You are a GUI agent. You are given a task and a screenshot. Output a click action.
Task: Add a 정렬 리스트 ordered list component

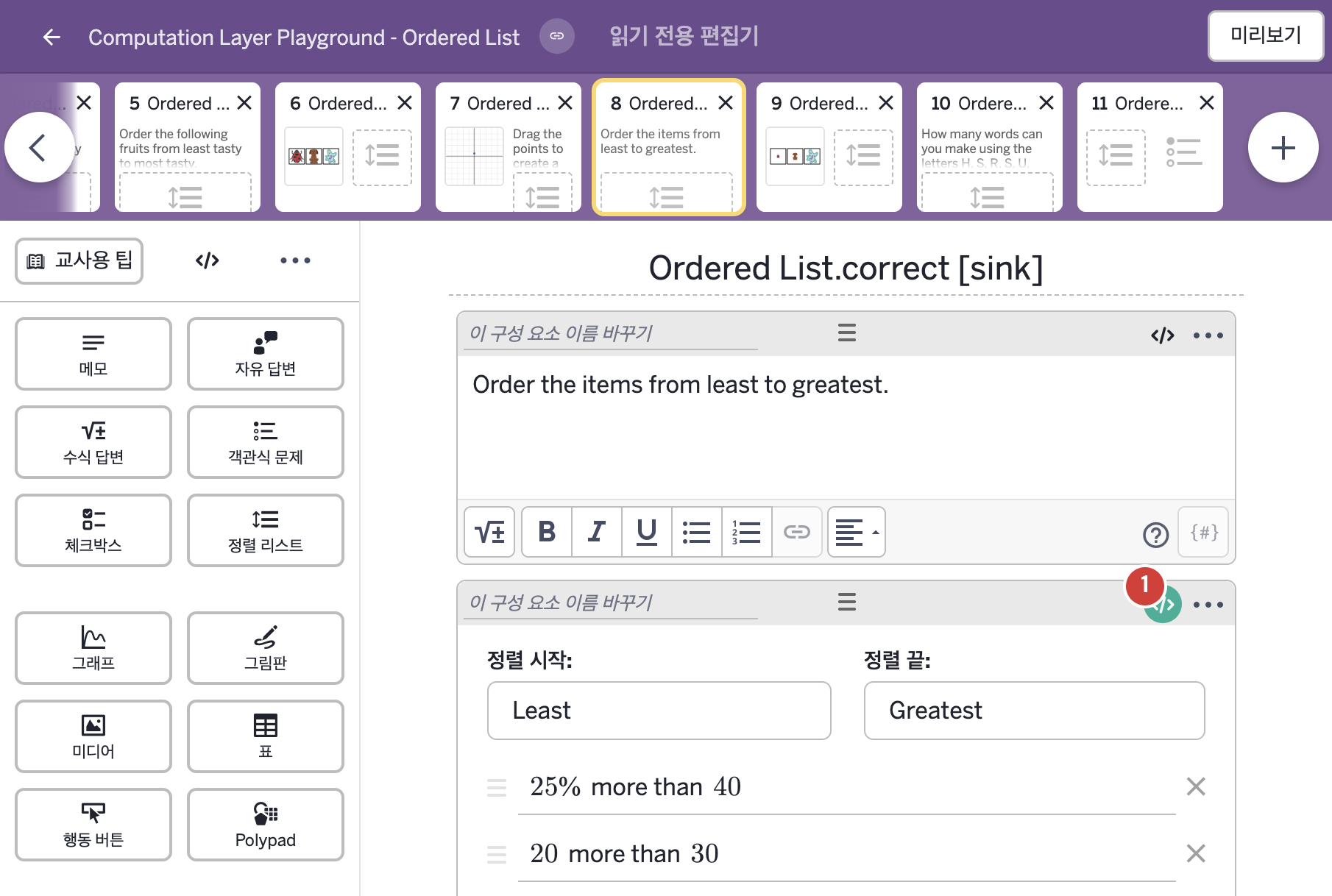click(266, 530)
